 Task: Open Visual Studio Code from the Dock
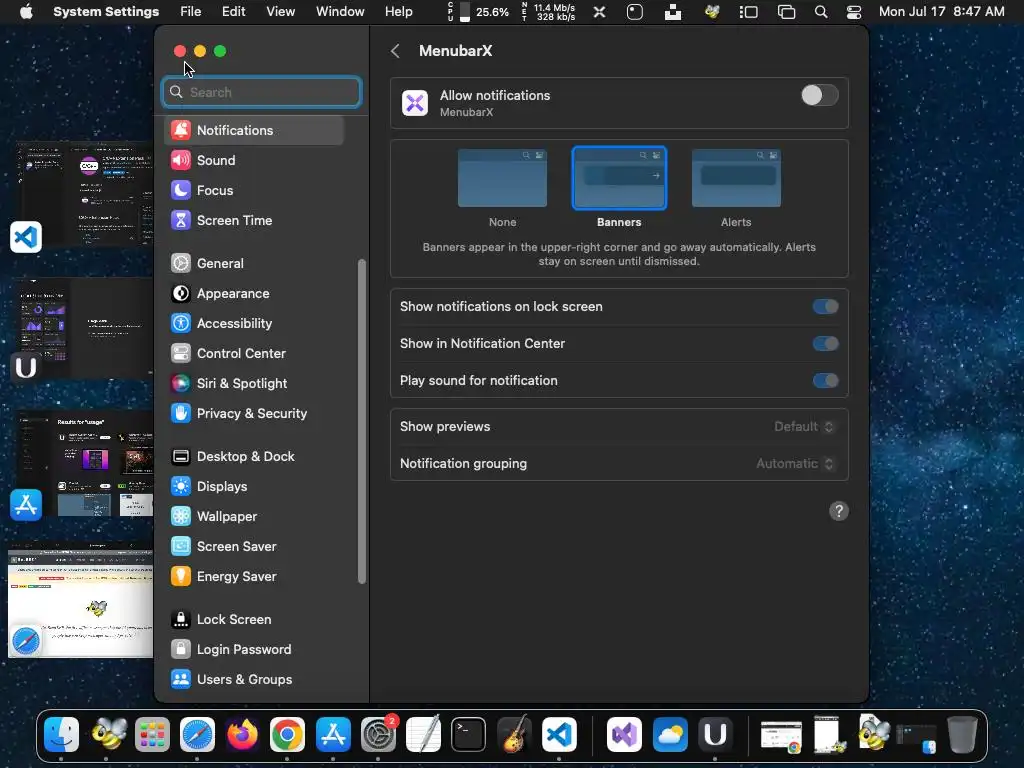[x=559, y=735]
